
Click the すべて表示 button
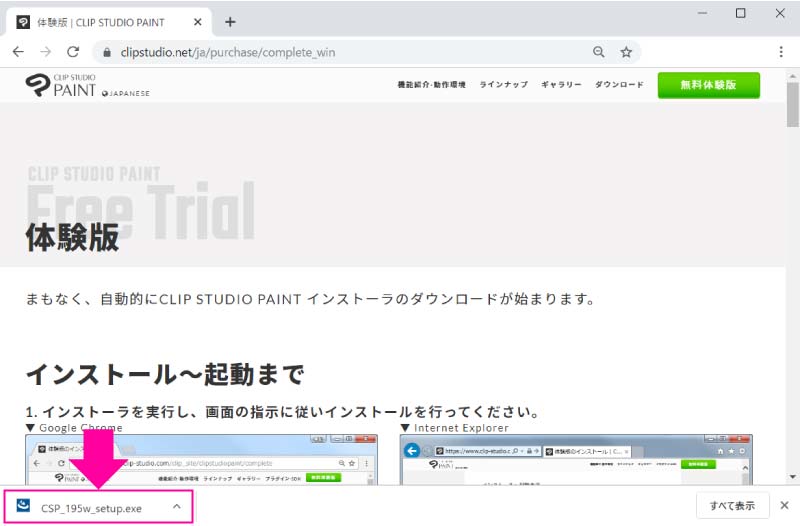pos(732,506)
